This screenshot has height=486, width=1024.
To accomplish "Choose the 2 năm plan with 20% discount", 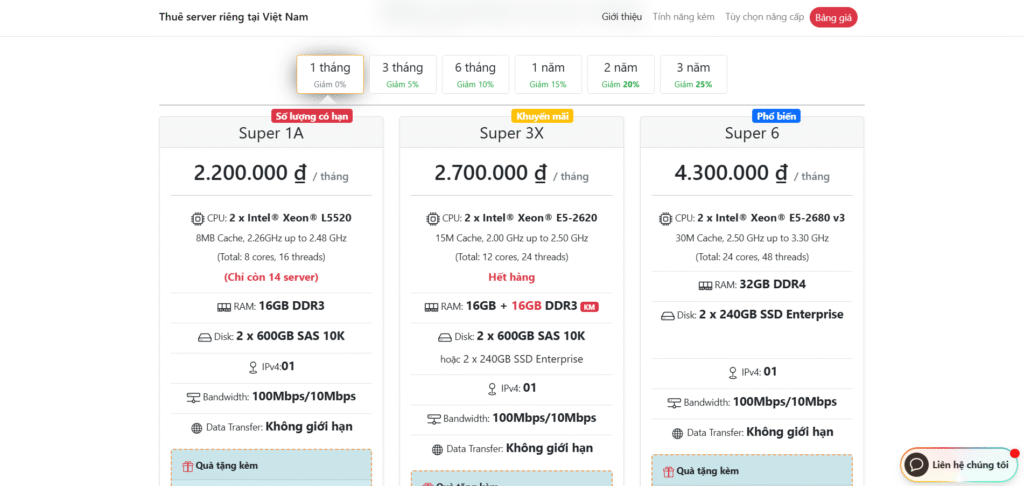I will [x=620, y=74].
